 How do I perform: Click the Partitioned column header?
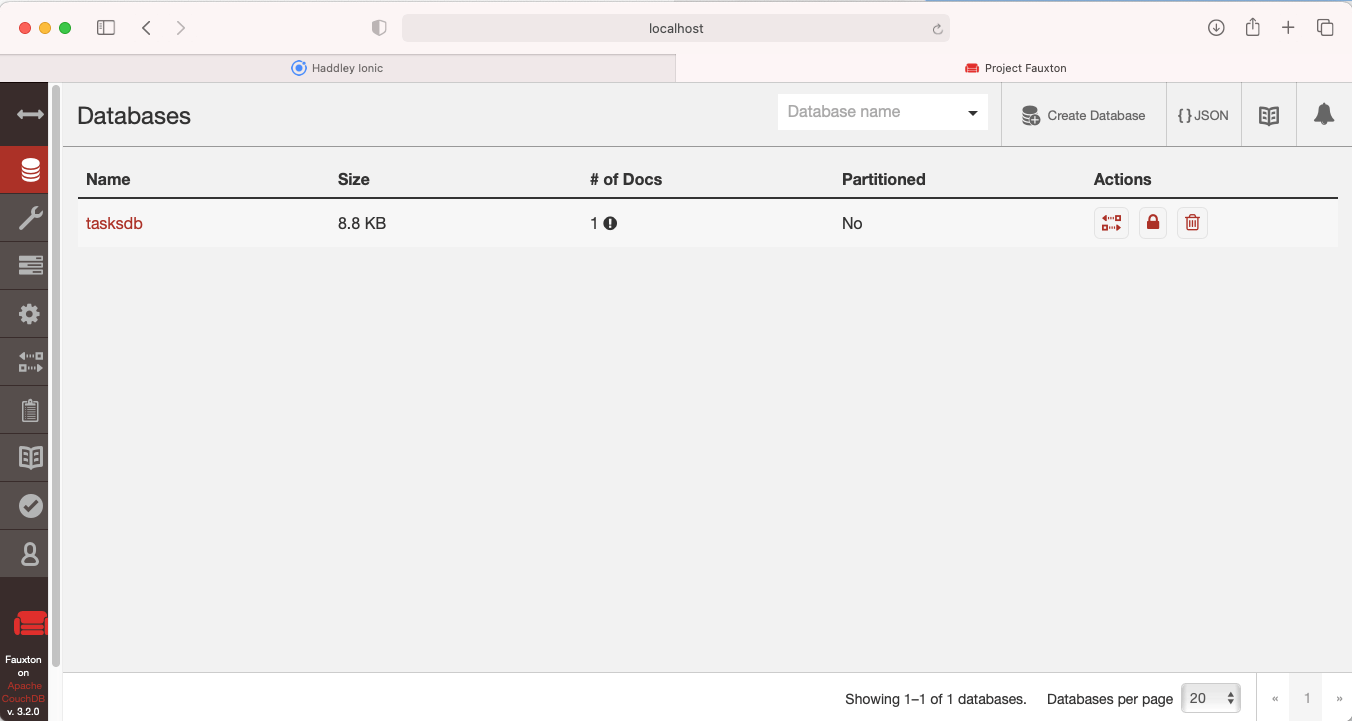click(x=884, y=179)
